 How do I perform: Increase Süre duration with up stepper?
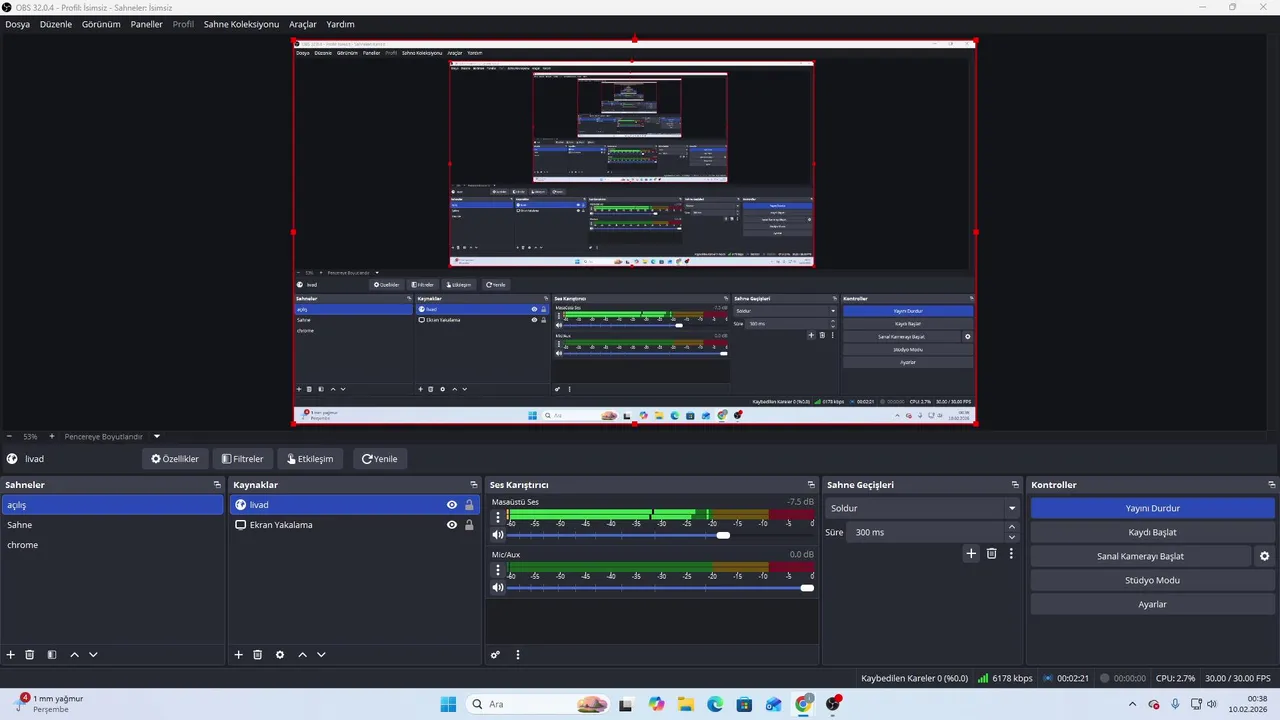1012,527
